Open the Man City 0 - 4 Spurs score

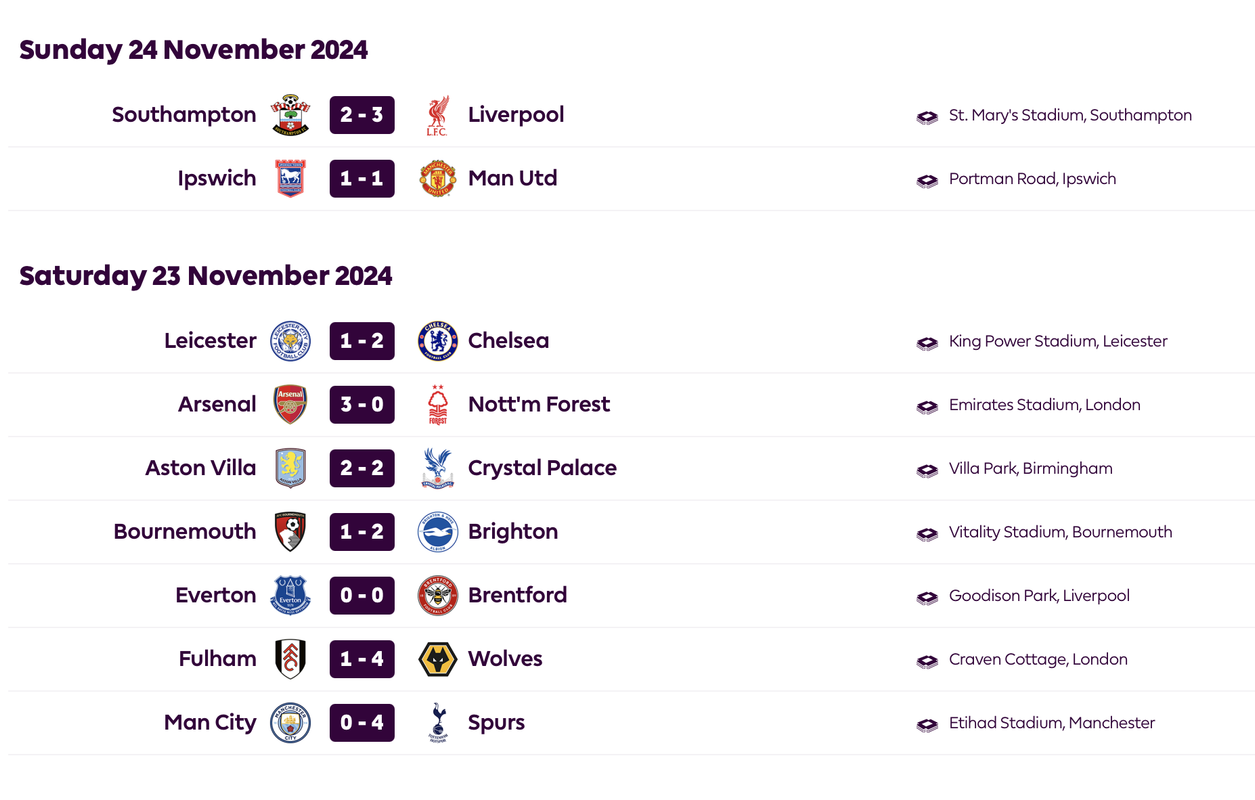tap(362, 723)
